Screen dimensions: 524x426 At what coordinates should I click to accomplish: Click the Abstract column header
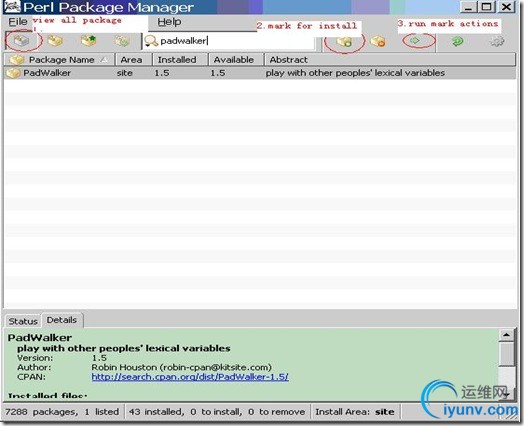click(x=390, y=59)
